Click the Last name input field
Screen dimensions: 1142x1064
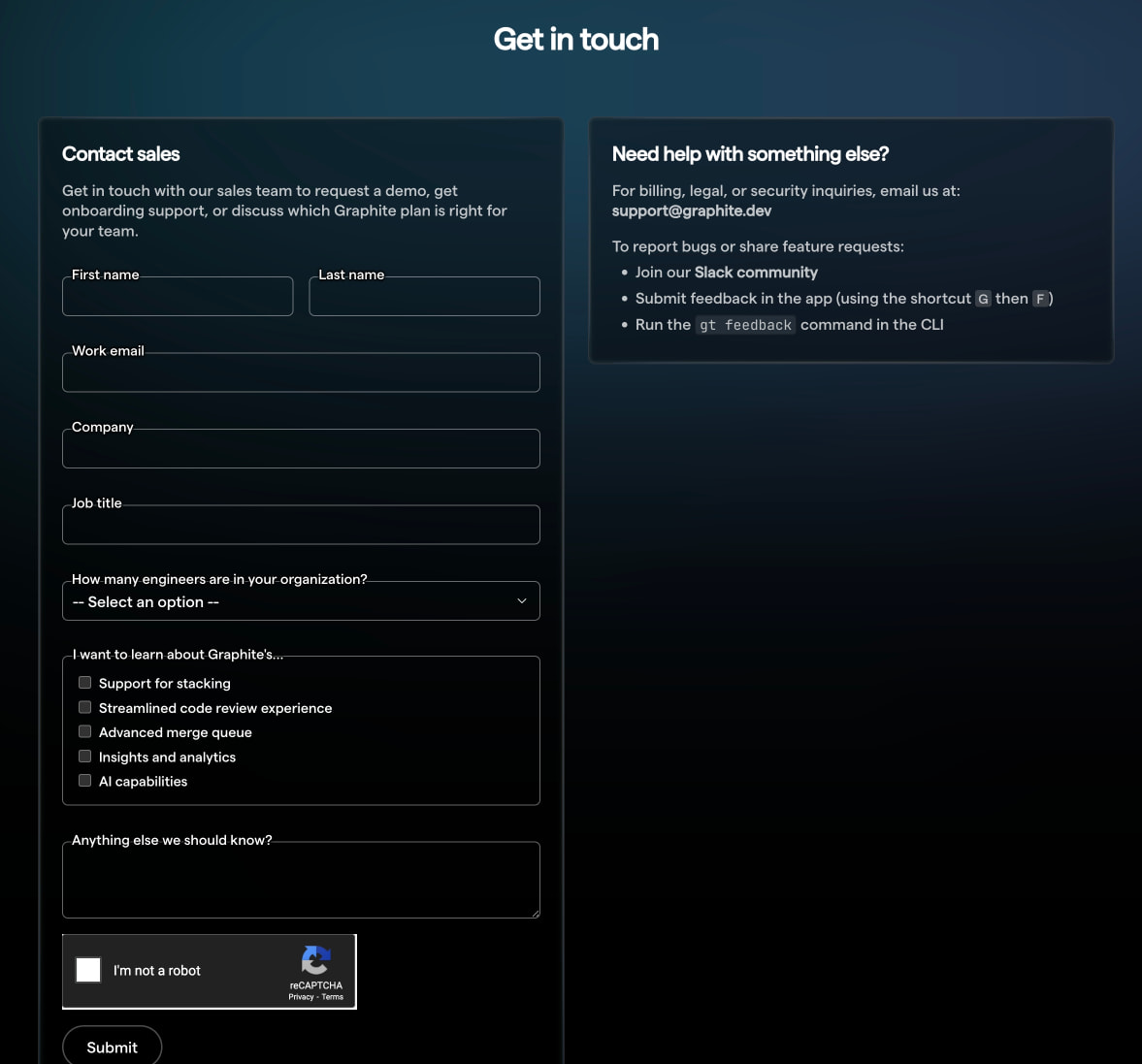pyautogui.click(x=425, y=296)
